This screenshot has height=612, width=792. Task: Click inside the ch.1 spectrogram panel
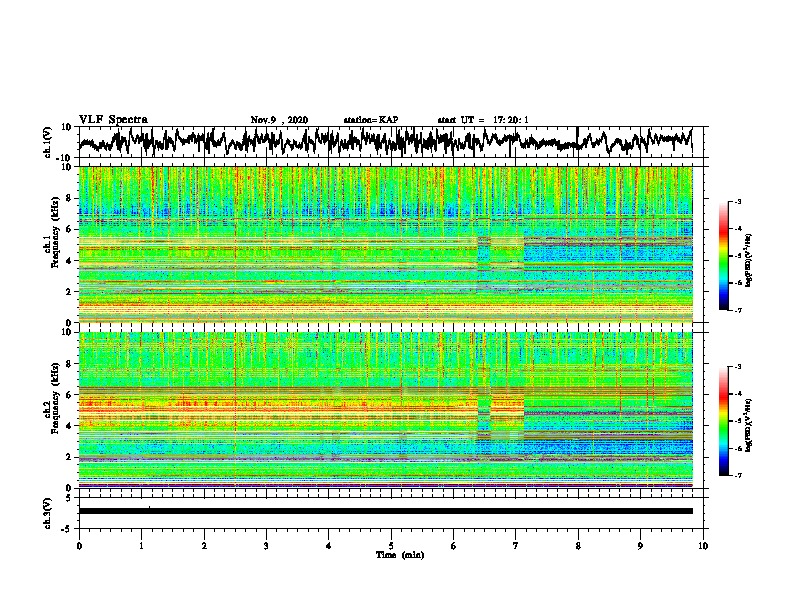click(x=385, y=244)
